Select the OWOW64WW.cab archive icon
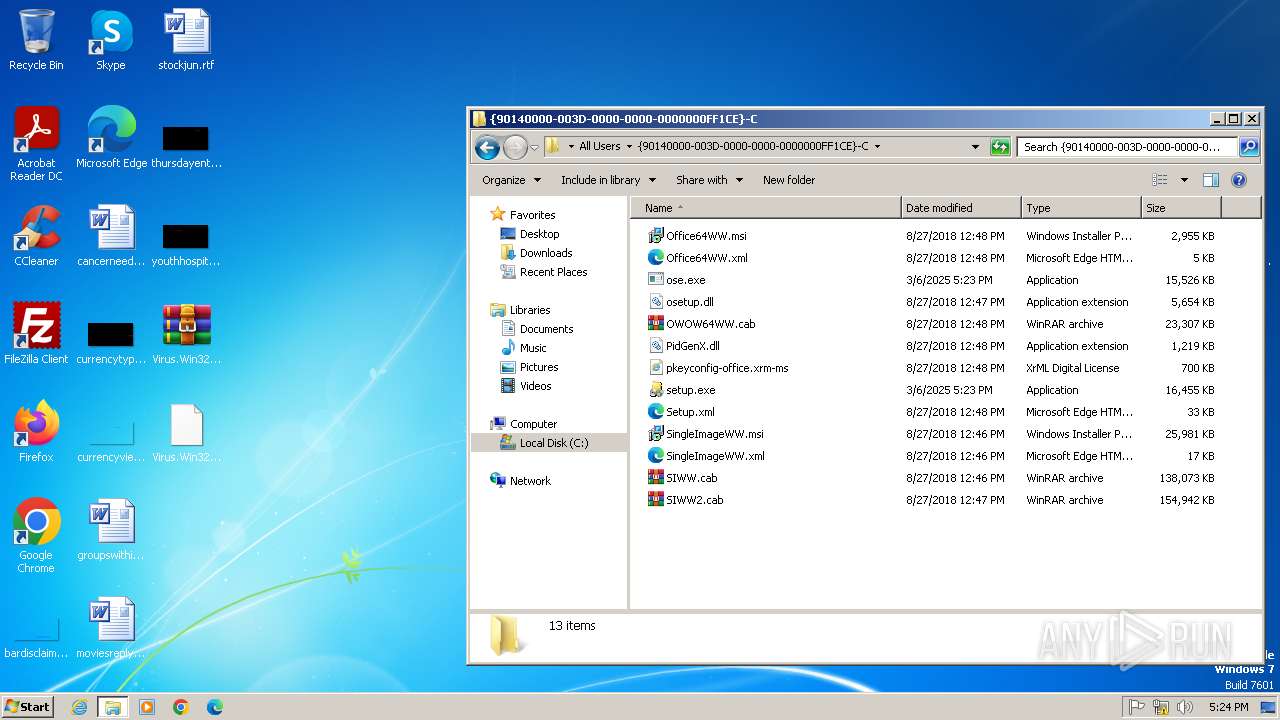This screenshot has height=720, width=1280. [656, 324]
